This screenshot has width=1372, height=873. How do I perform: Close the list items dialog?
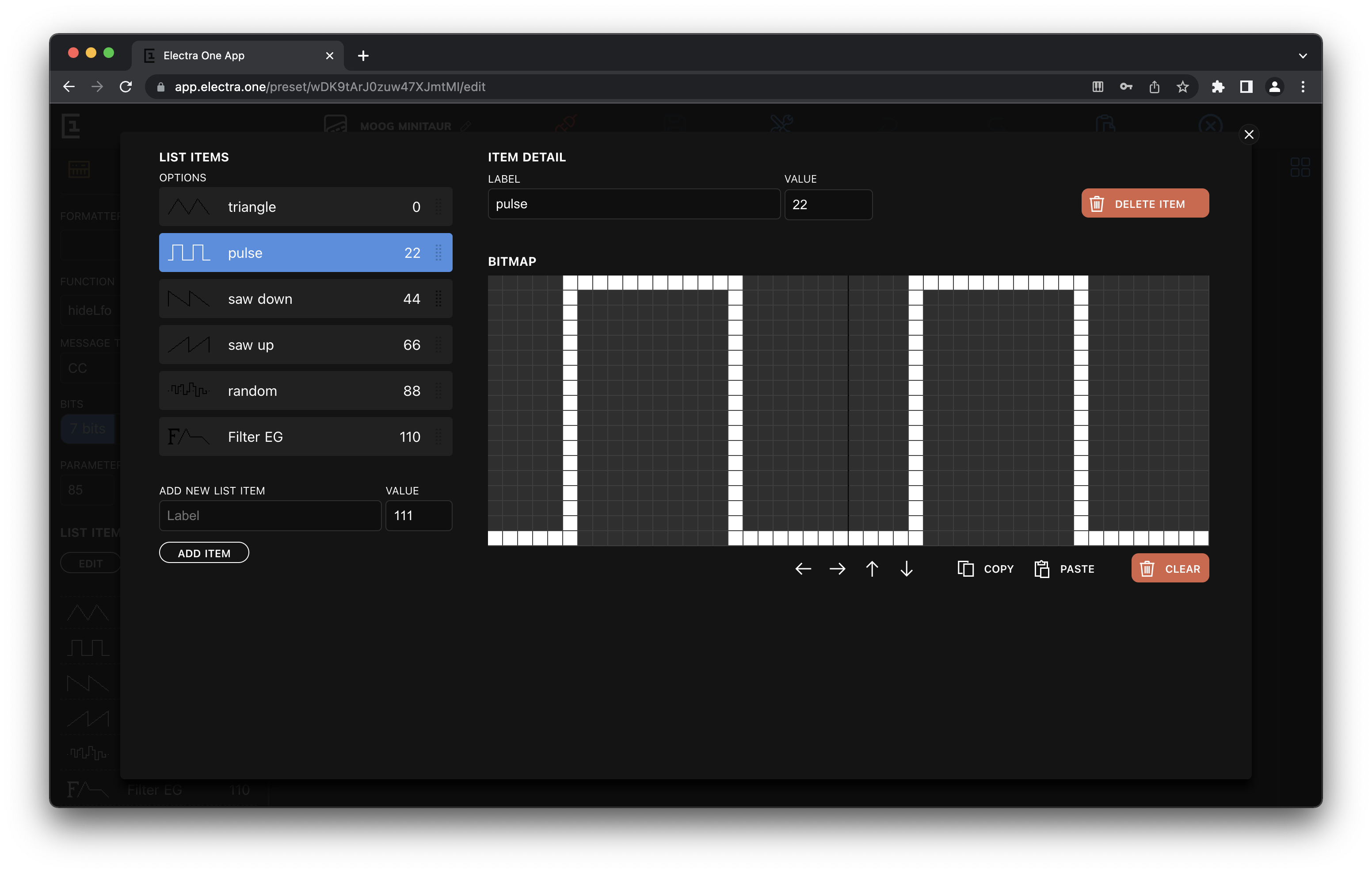click(1248, 134)
